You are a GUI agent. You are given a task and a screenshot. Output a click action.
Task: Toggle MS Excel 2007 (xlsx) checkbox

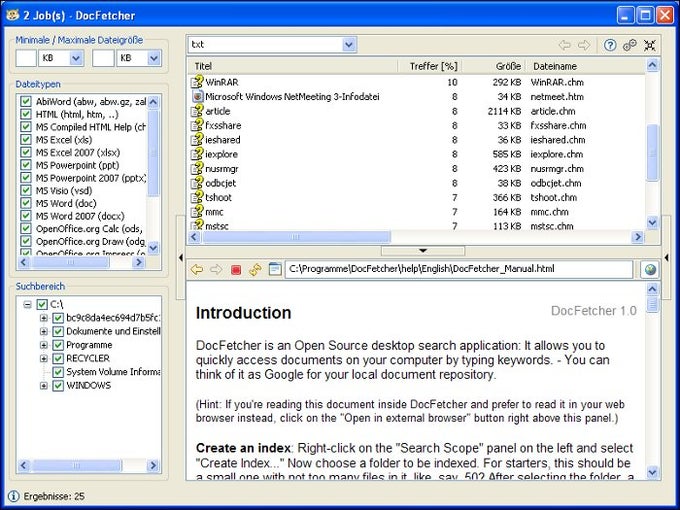point(26,152)
